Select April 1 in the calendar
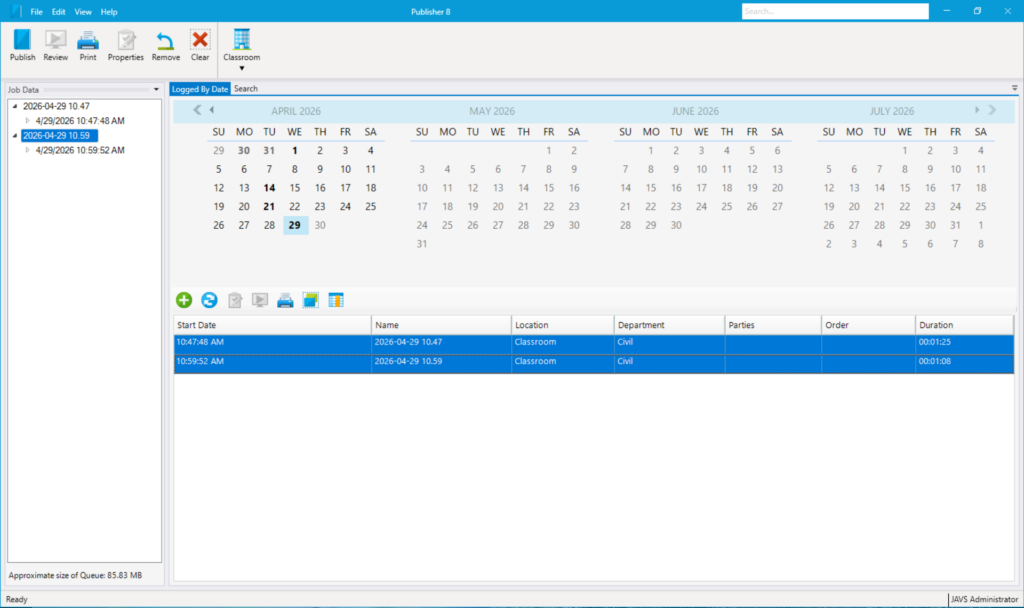Viewport: 1024px width, 608px height. (295, 151)
